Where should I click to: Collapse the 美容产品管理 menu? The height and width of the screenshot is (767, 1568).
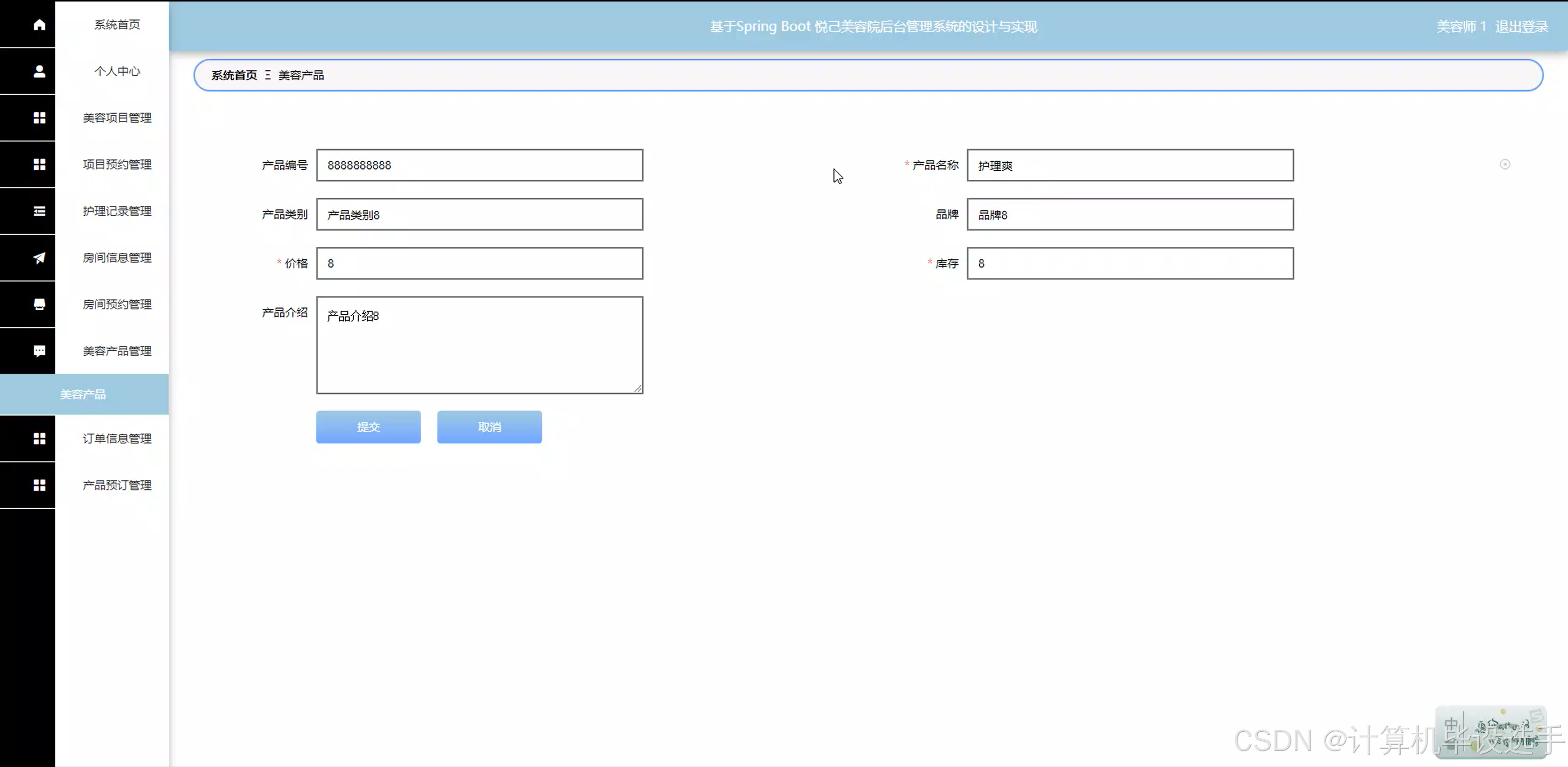click(x=117, y=351)
